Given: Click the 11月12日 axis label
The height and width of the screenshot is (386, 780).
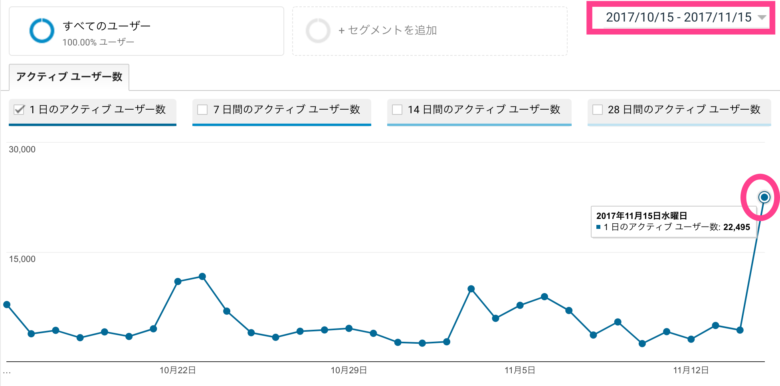Looking at the screenshot, I should 691,370.
